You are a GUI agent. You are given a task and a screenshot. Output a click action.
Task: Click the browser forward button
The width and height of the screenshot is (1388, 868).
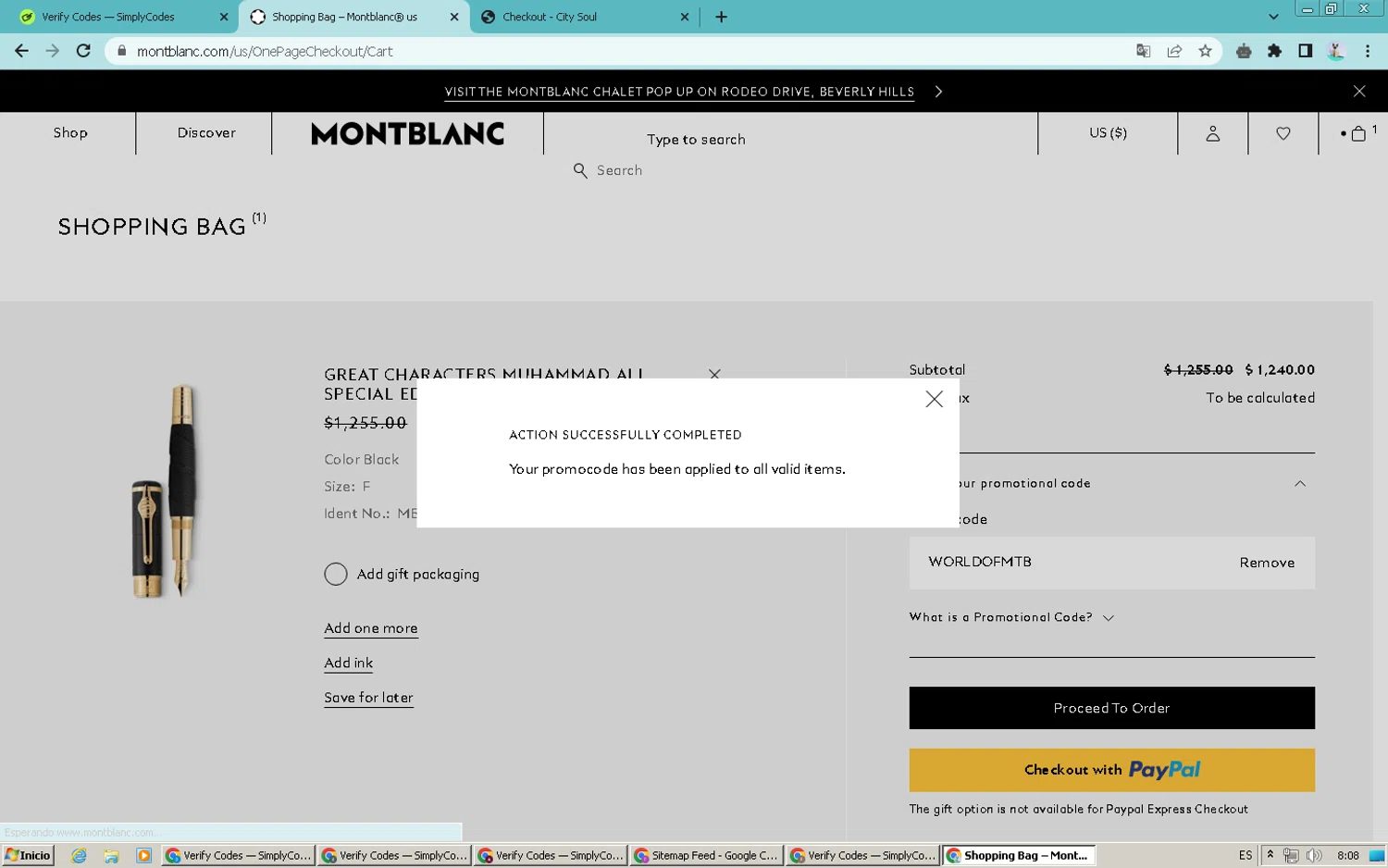53,51
